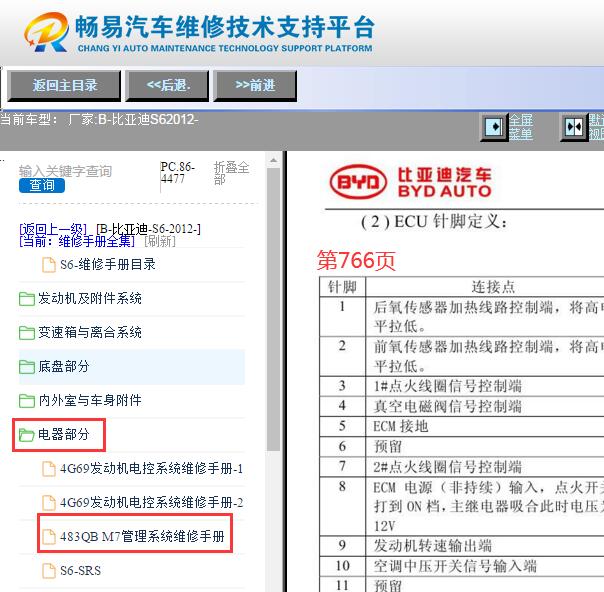Click the file icon of S6-SRS
The width and height of the screenshot is (604, 592).
[49, 571]
